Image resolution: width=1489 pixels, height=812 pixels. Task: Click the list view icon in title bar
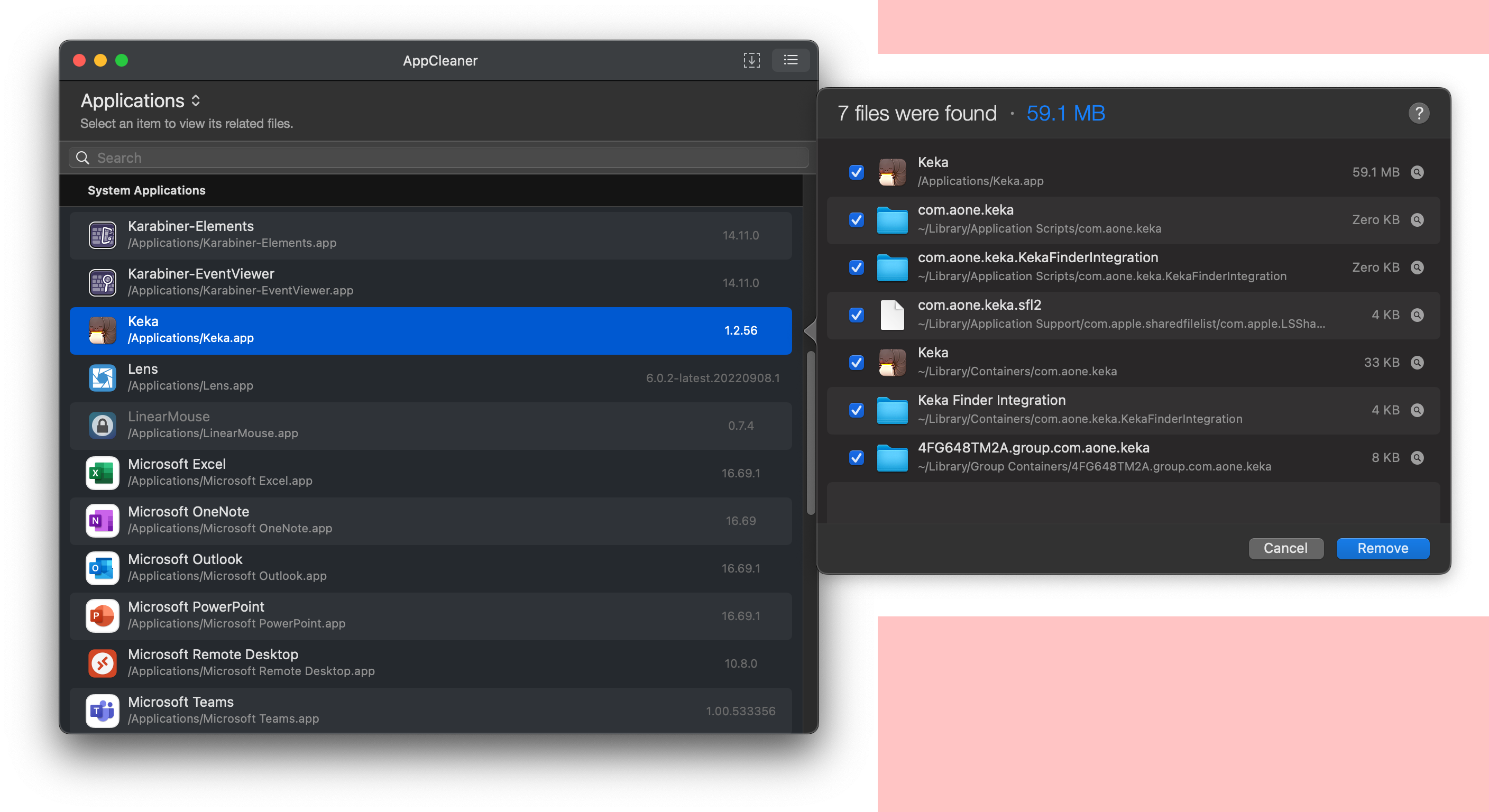tap(790, 60)
